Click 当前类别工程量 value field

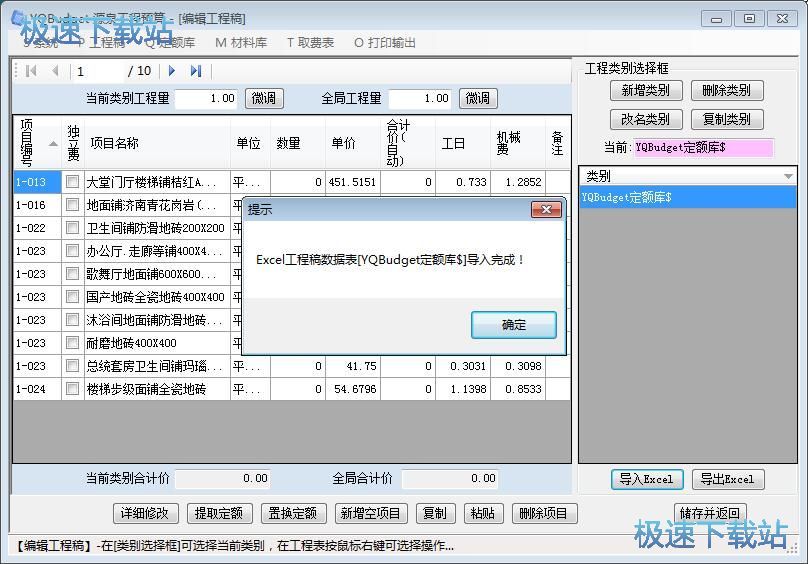coord(207,98)
